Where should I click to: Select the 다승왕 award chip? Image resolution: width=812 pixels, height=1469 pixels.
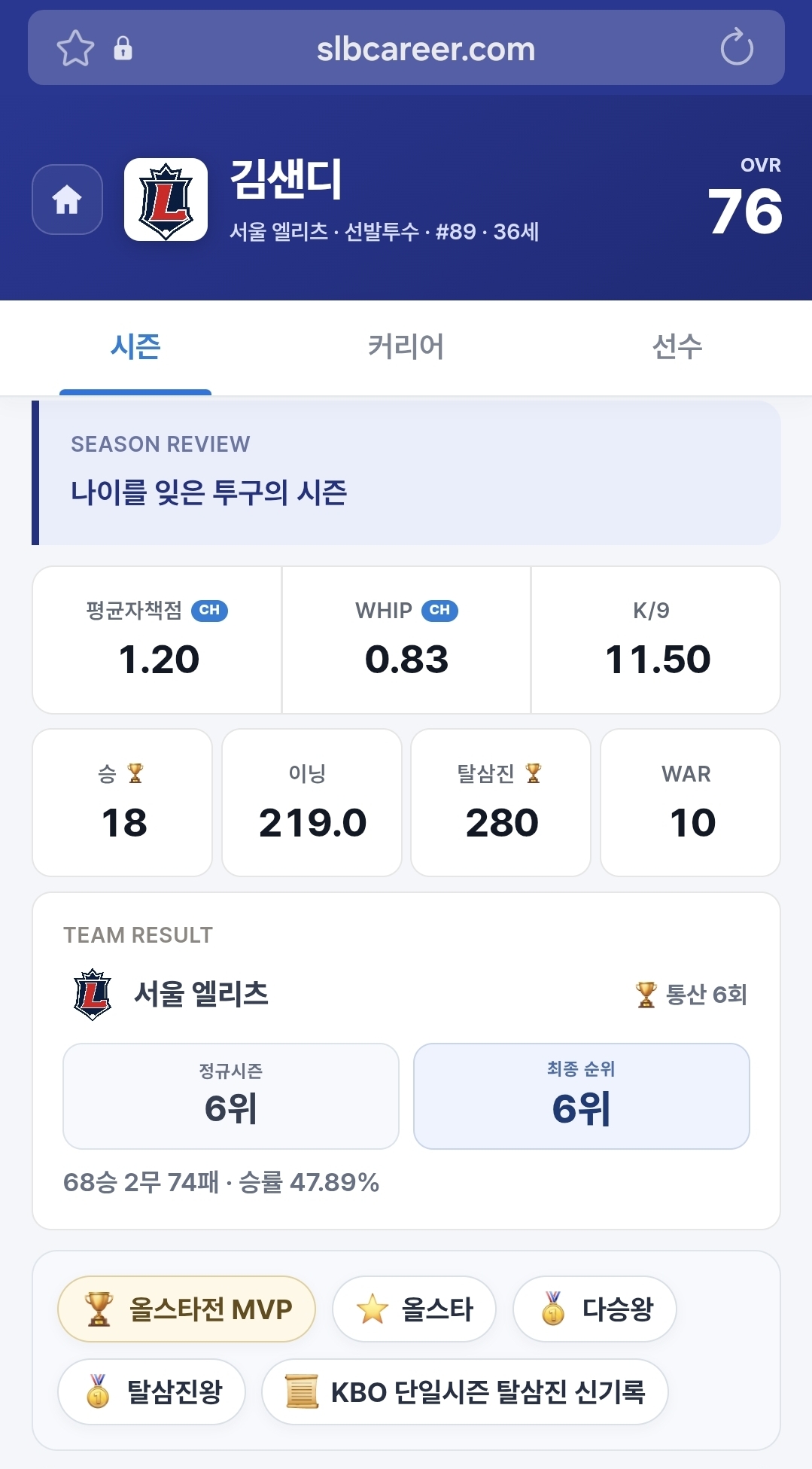click(x=595, y=1309)
